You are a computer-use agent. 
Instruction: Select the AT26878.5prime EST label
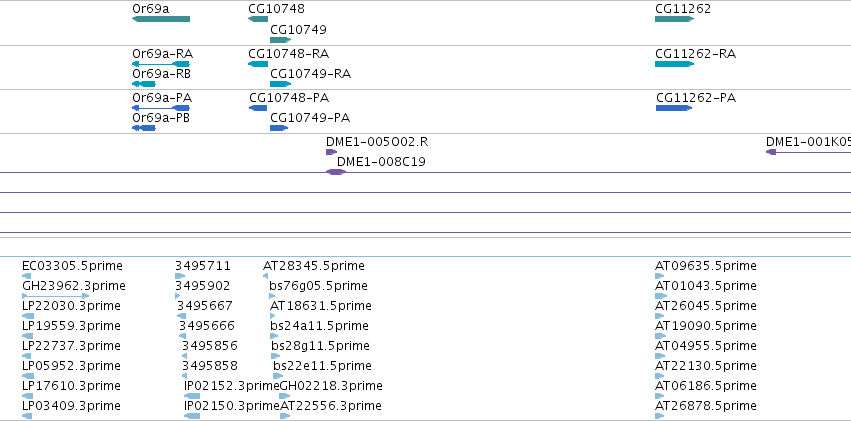[x=706, y=406]
